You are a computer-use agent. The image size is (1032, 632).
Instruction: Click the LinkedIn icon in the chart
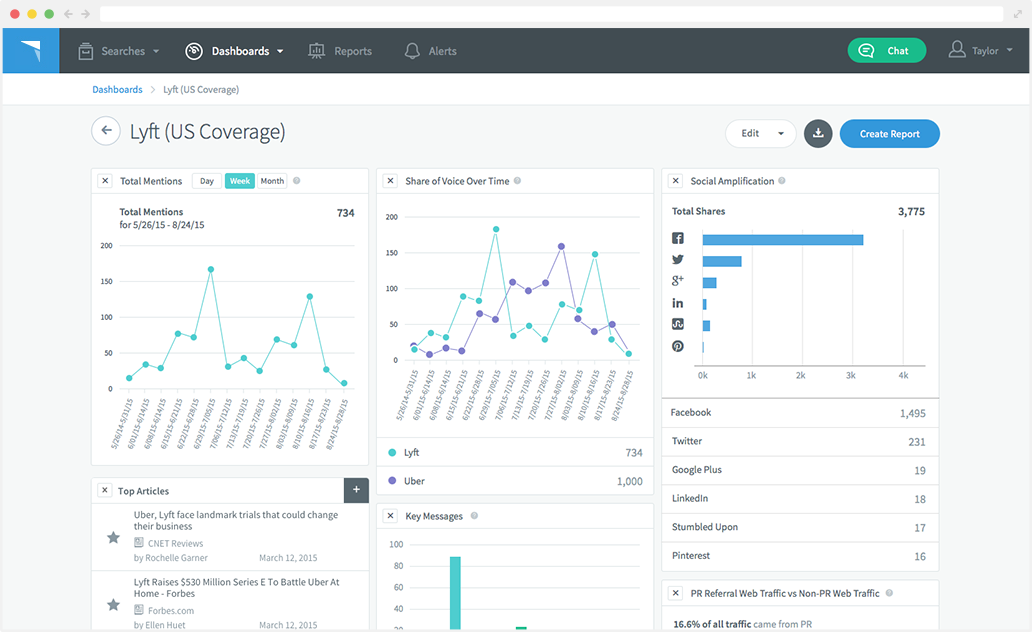click(x=678, y=303)
